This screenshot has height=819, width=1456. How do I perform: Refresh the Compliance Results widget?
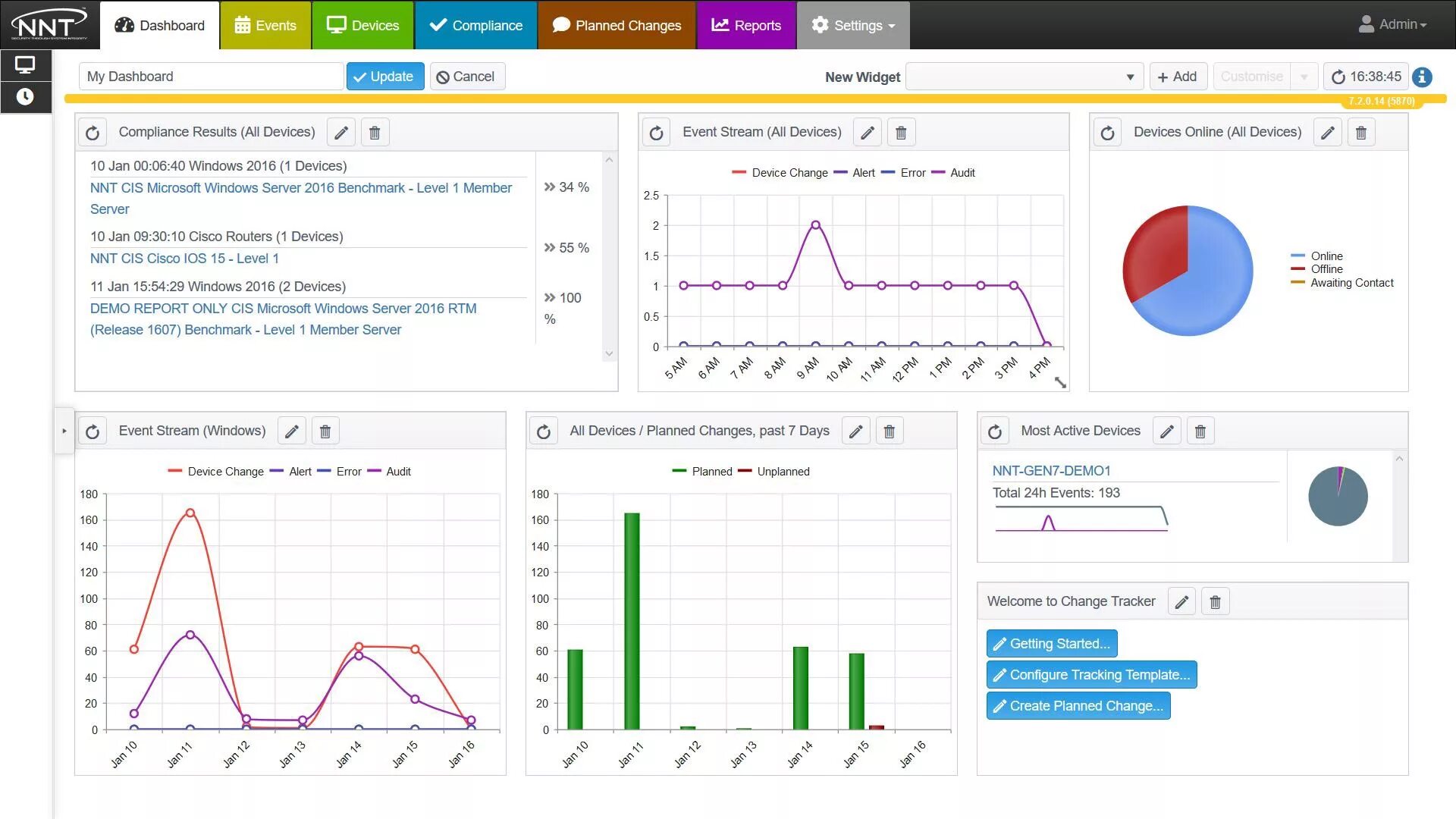93,133
